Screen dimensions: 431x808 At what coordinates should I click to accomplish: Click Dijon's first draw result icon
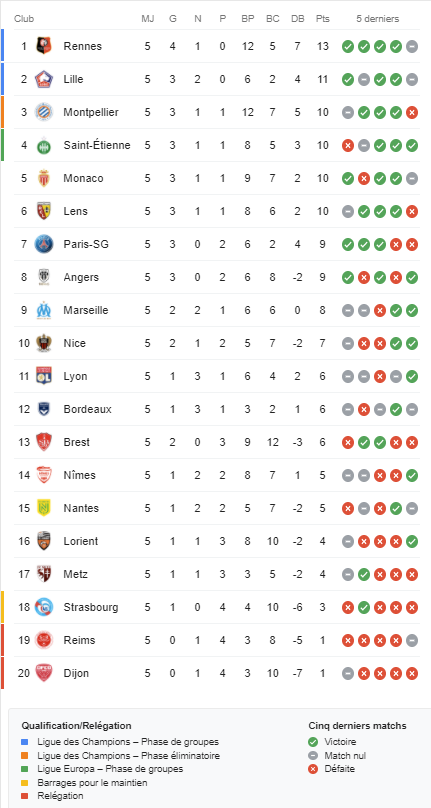point(348,673)
